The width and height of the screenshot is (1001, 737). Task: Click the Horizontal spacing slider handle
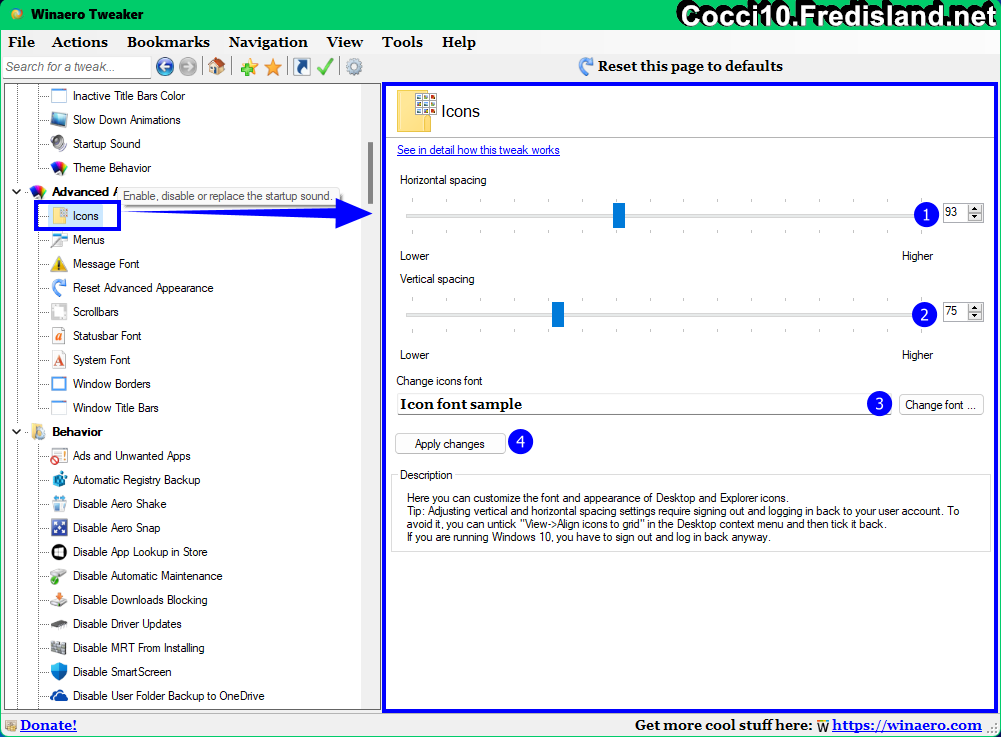(619, 215)
